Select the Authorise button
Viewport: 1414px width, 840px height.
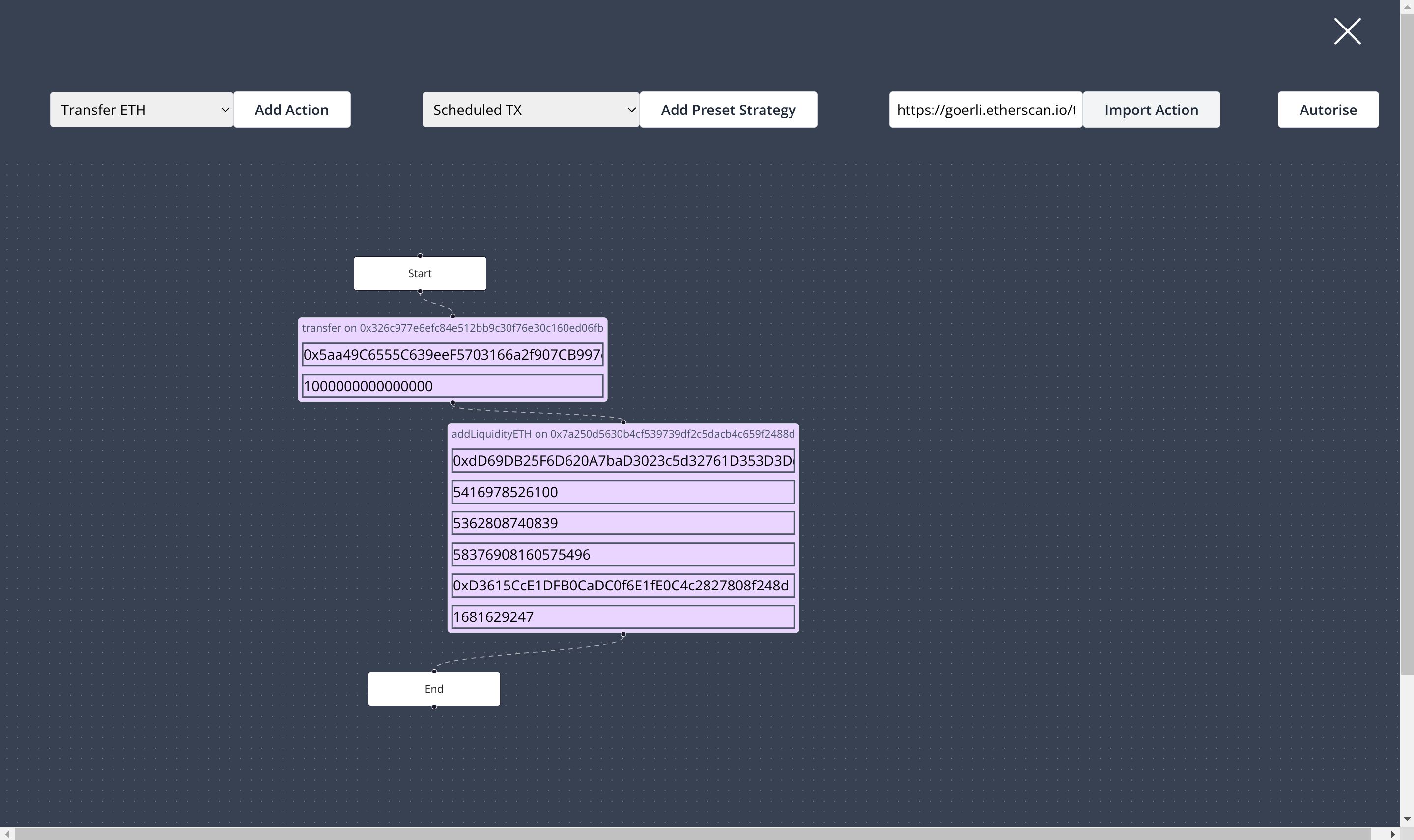pyautogui.click(x=1328, y=109)
